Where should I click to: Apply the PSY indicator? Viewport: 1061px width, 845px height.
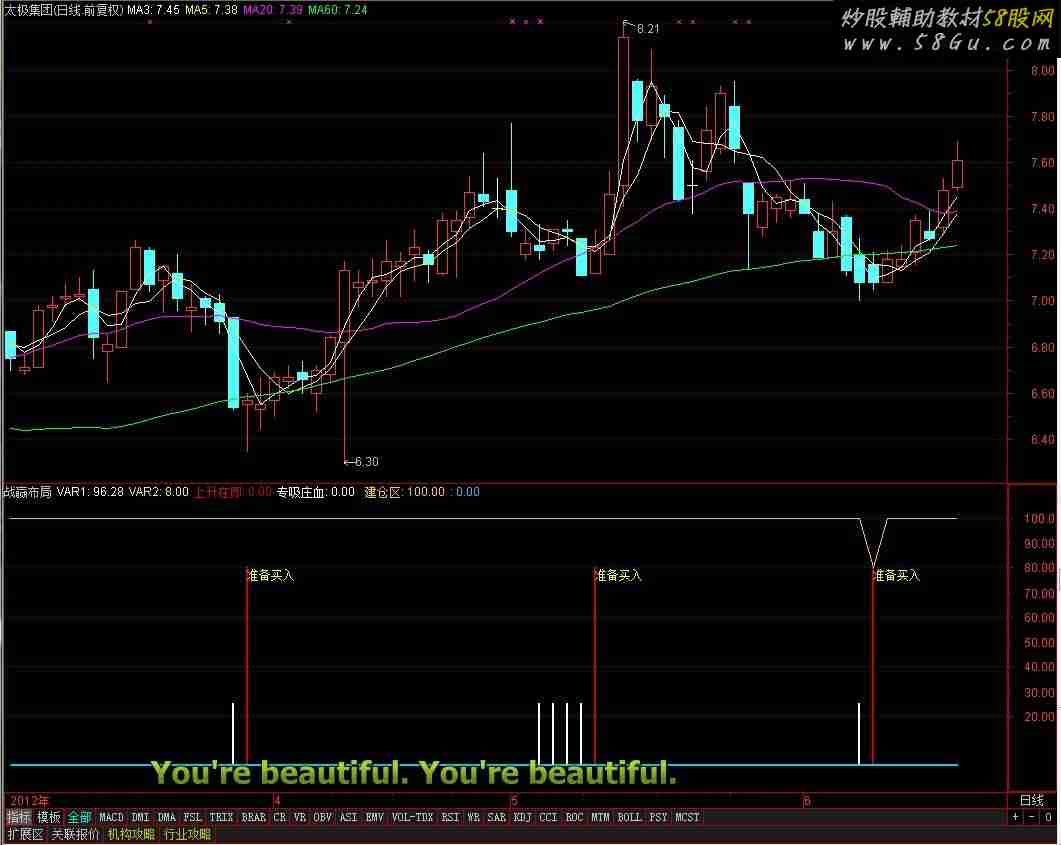[x=658, y=817]
